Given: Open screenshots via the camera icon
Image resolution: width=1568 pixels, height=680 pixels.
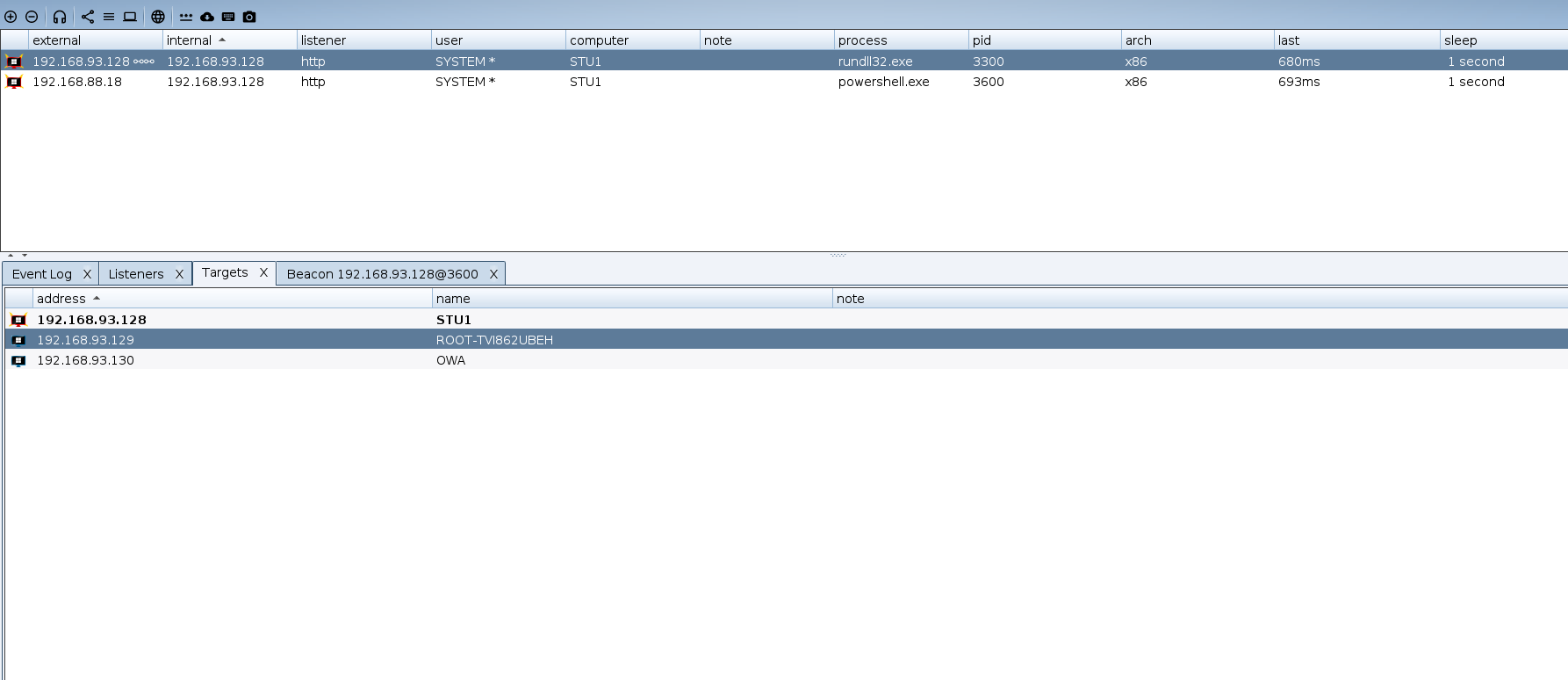Looking at the screenshot, I should click(x=249, y=17).
